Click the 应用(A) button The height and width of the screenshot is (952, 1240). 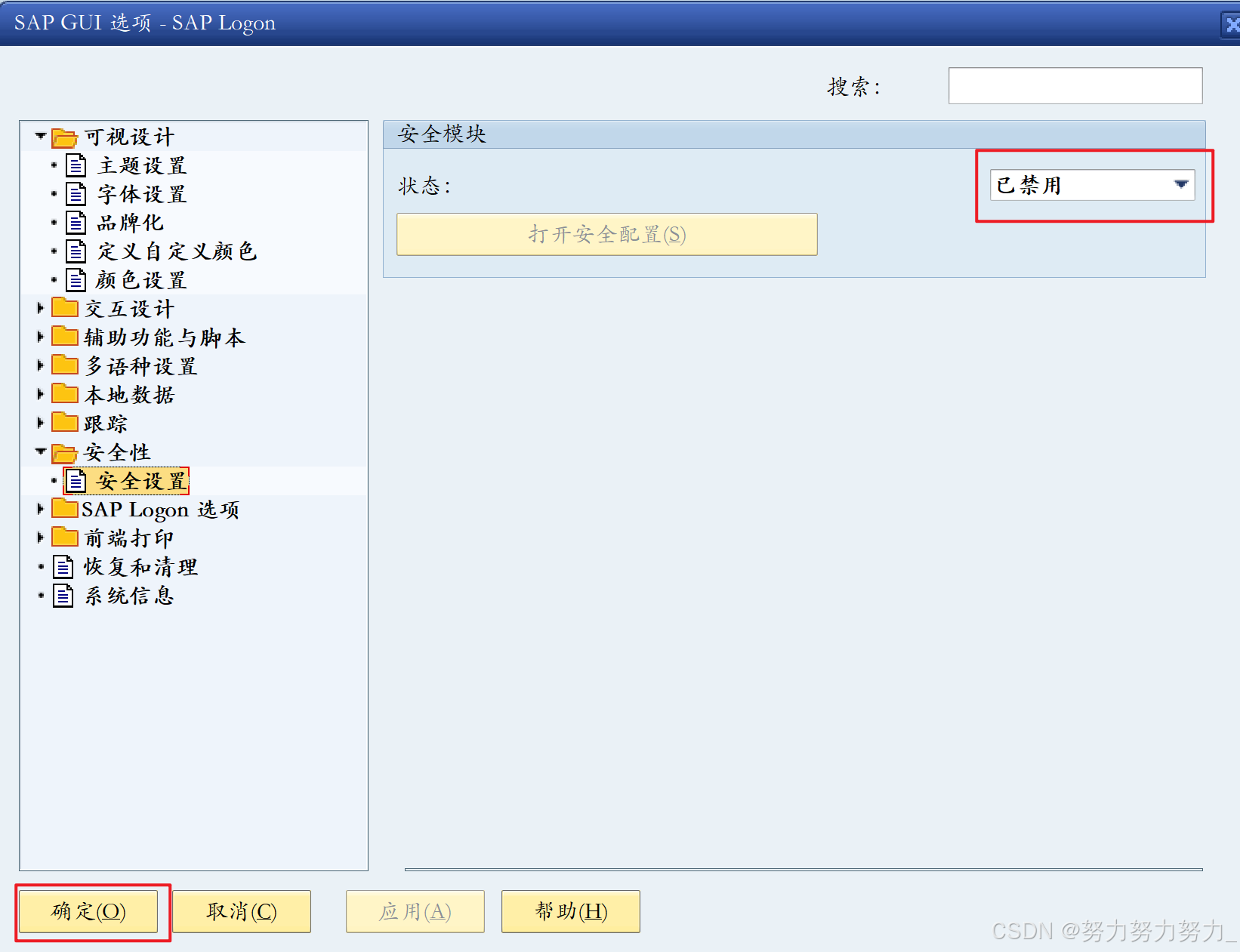[x=415, y=911]
